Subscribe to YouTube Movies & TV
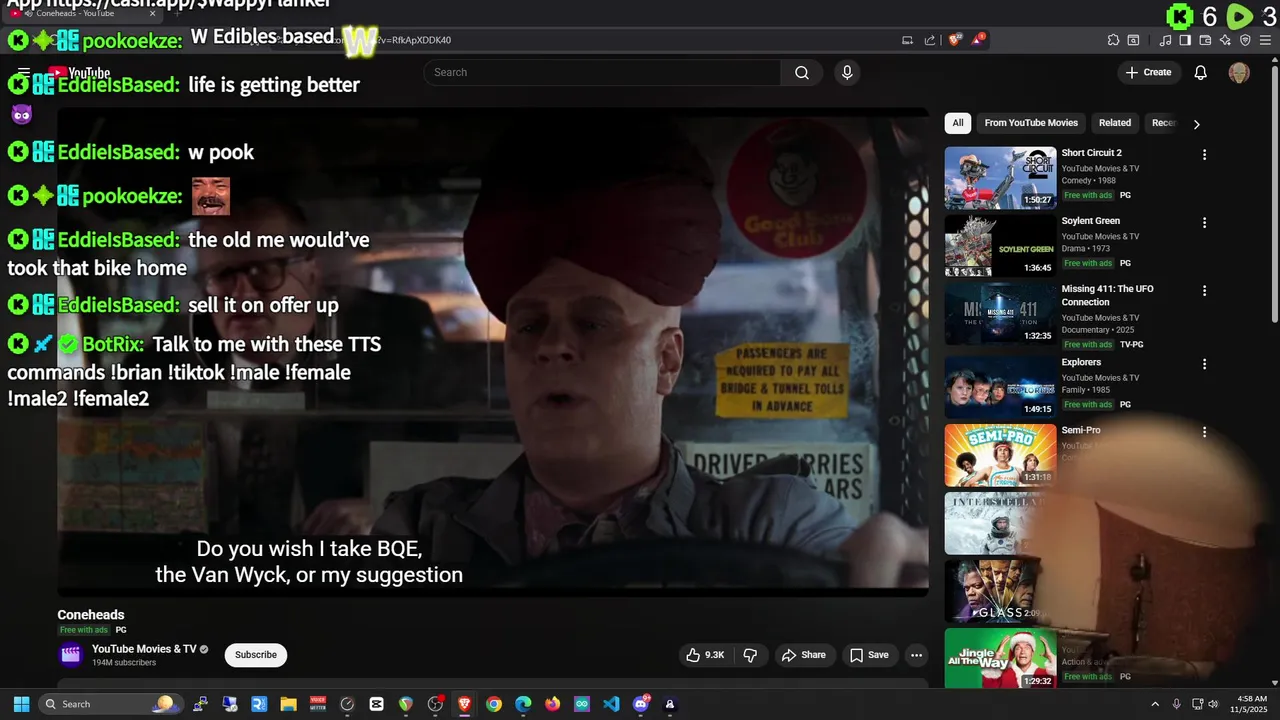 pos(256,655)
